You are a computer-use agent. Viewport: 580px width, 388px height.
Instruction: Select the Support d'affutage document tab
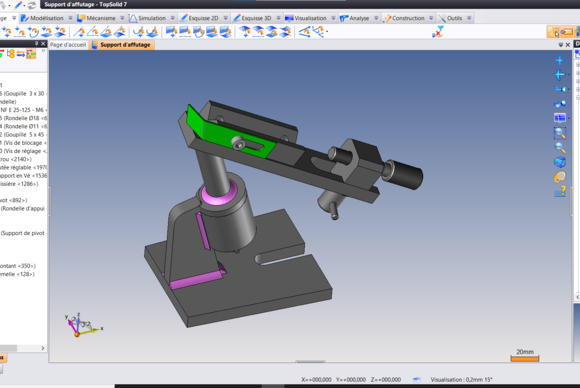click(x=122, y=45)
